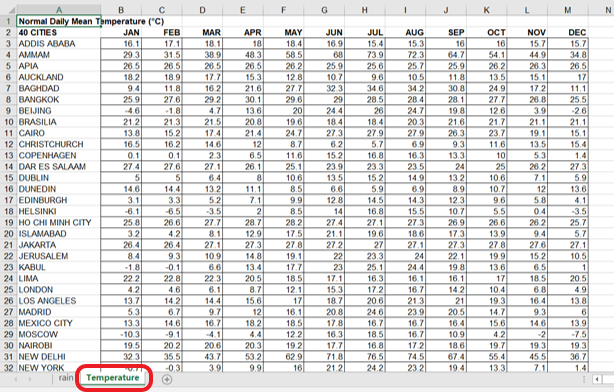Click Helsinki's February value -6.5
614x392 pixels.
(x=162, y=211)
